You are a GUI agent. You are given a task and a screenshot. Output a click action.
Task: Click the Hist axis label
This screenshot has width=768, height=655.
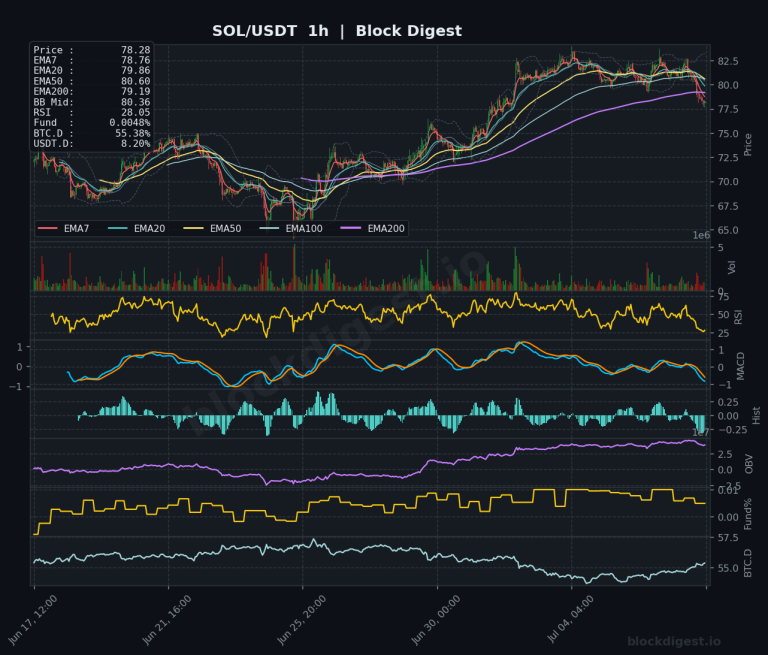[x=756, y=415]
